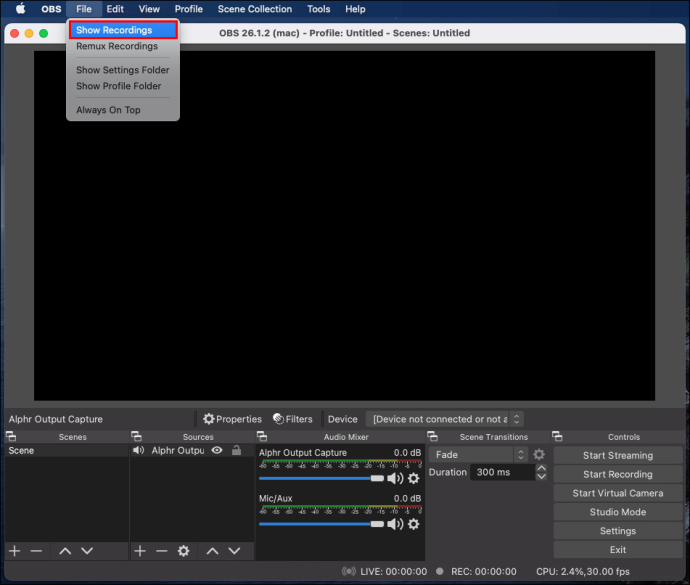Open the Fade transition dropdown
690x585 pixels.
click(x=478, y=454)
